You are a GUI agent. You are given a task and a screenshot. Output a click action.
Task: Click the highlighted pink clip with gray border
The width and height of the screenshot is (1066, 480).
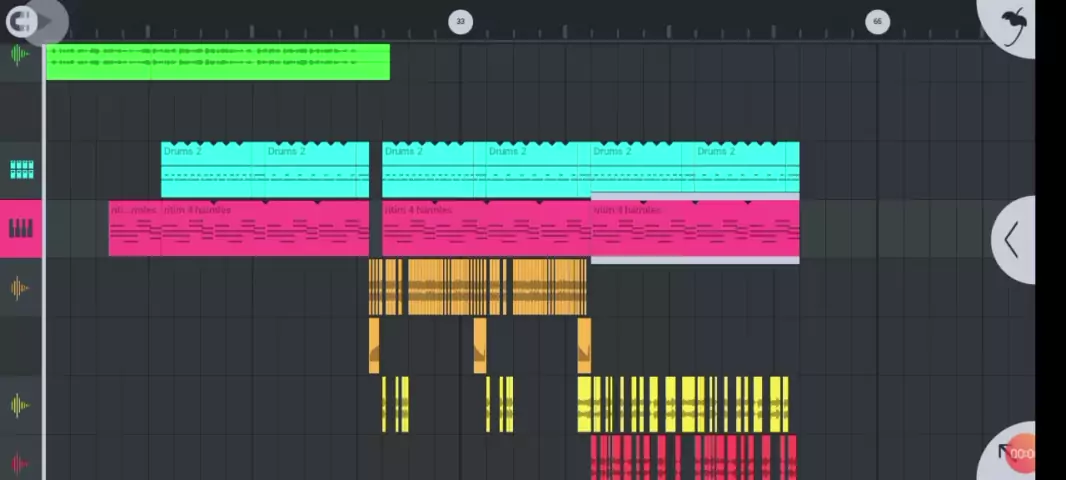694,230
